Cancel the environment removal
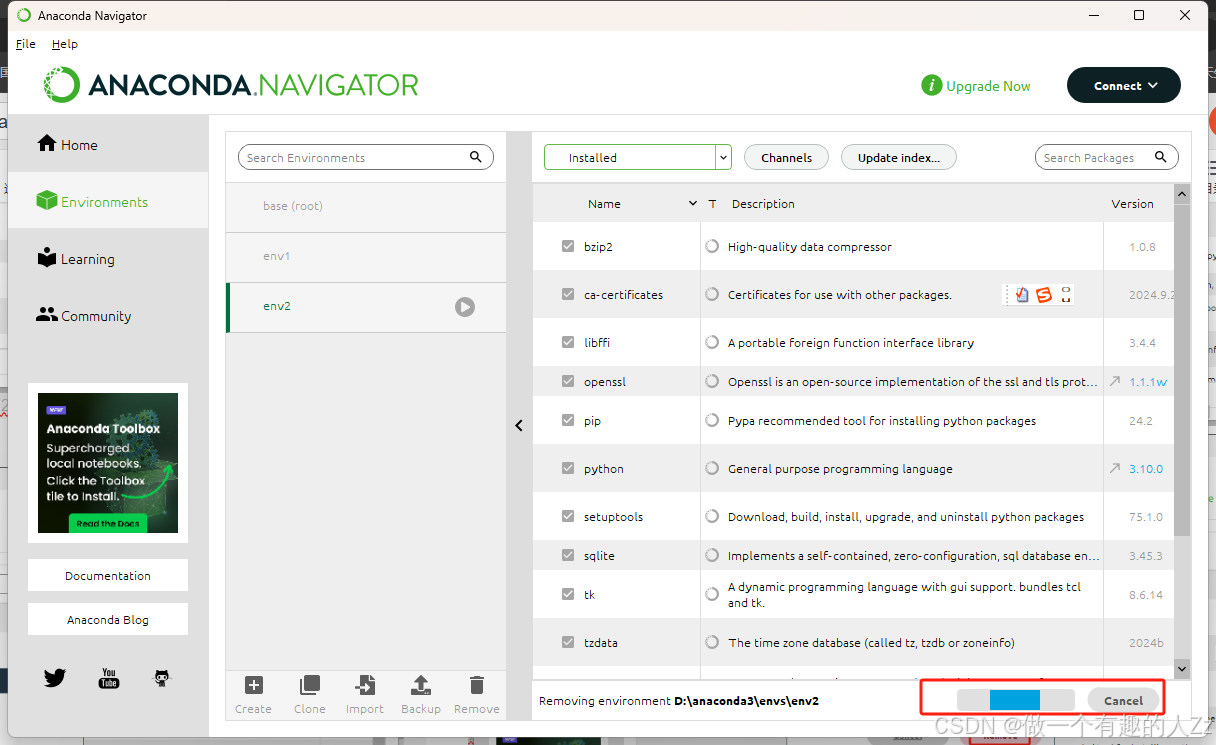The image size is (1216, 745). tap(1123, 700)
